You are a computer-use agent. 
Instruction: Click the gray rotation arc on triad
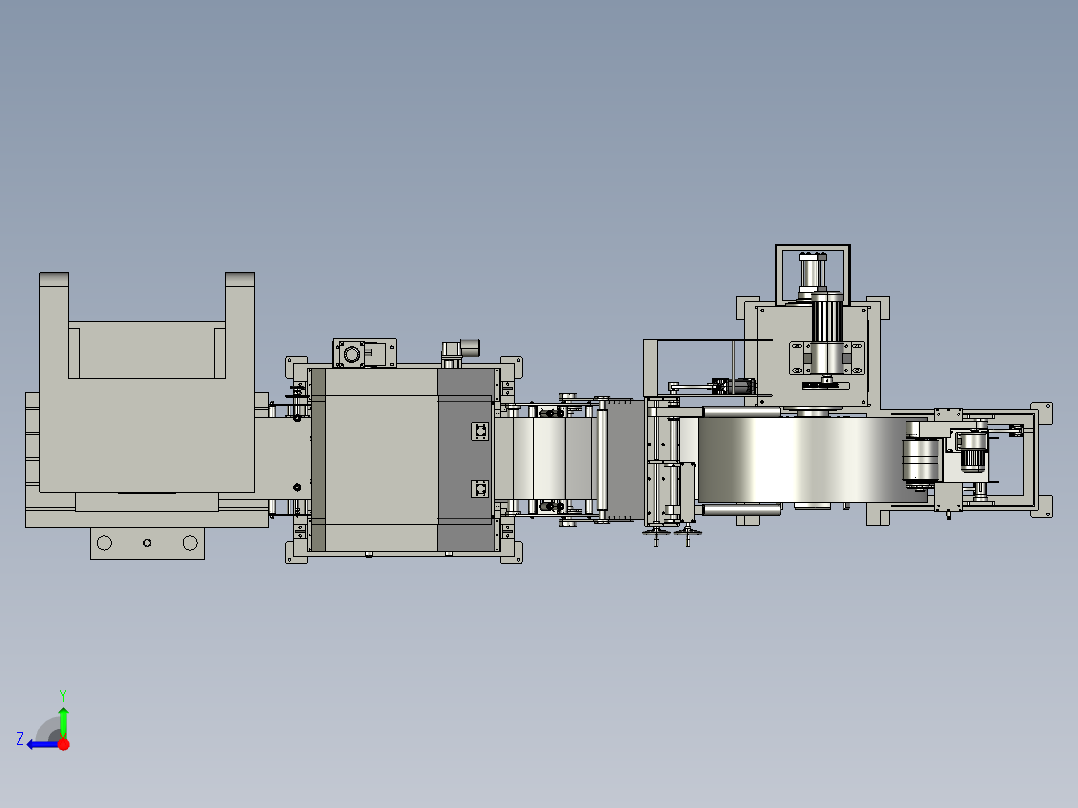tap(47, 730)
